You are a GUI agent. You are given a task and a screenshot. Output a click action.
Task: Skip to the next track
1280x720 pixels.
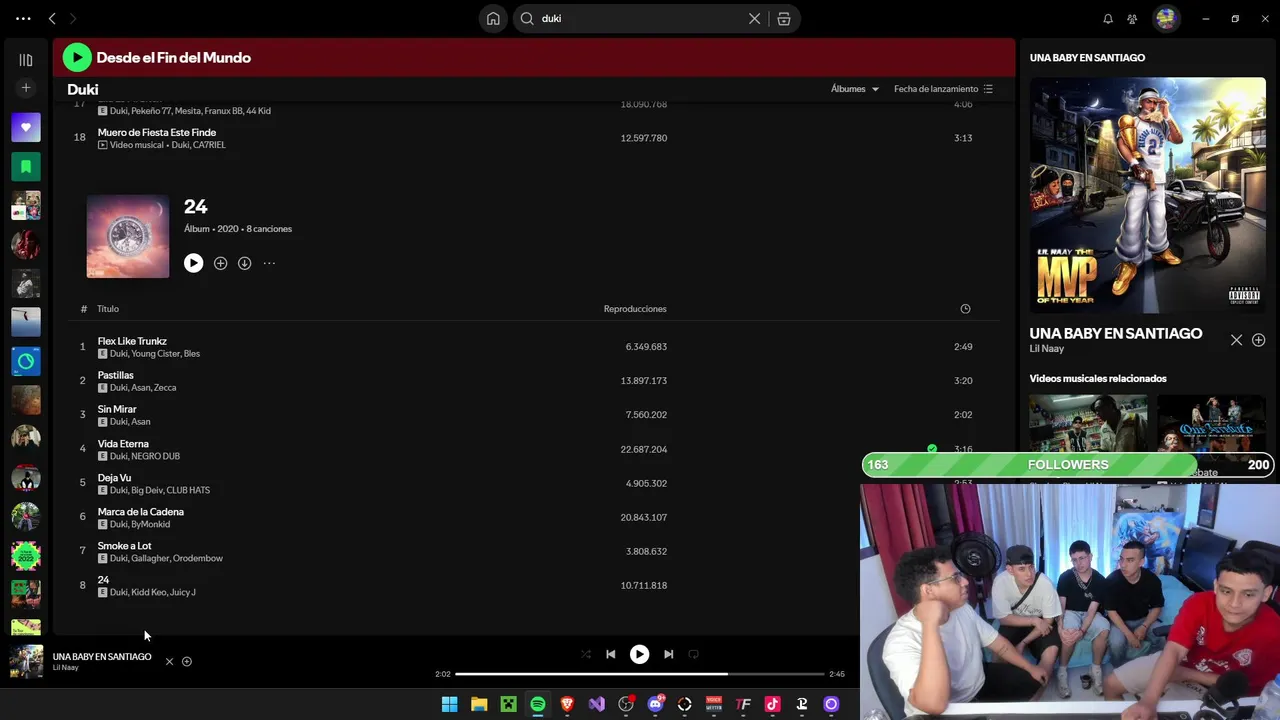tap(668, 654)
